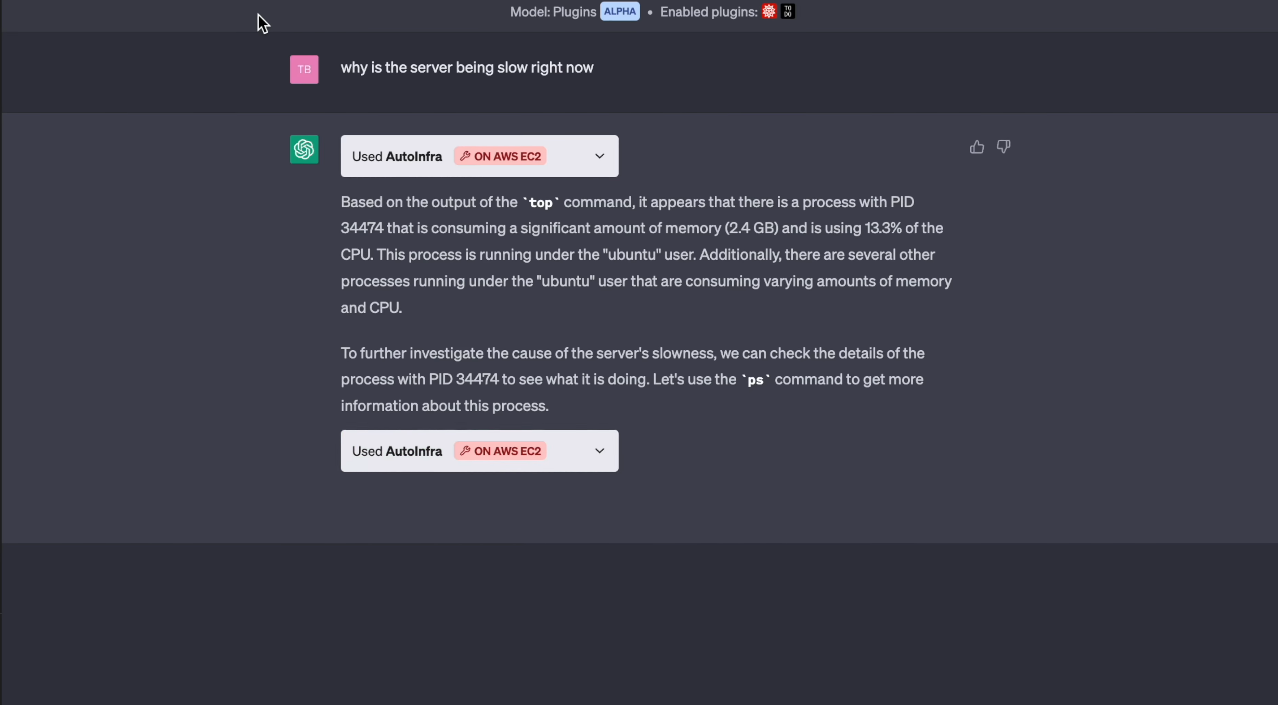Click the Enabled plugins label
Viewport: 1278px width, 705px height.
pyautogui.click(x=708, y=12)
